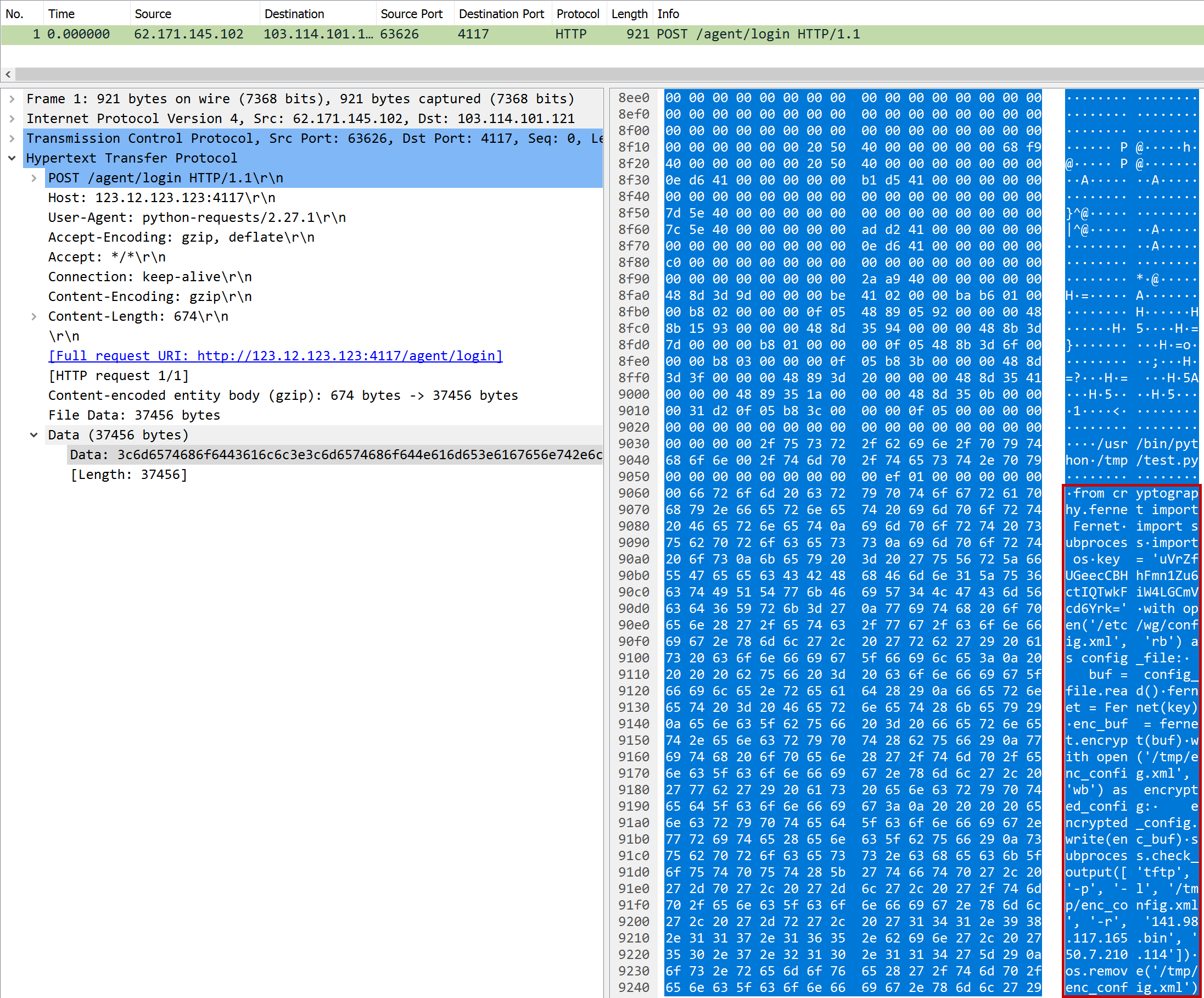Image resolution: width=1204 pixels, height=998 pixels.
Task: Expand Internet Protocol Version 4 node
Action: pos(12,119)
